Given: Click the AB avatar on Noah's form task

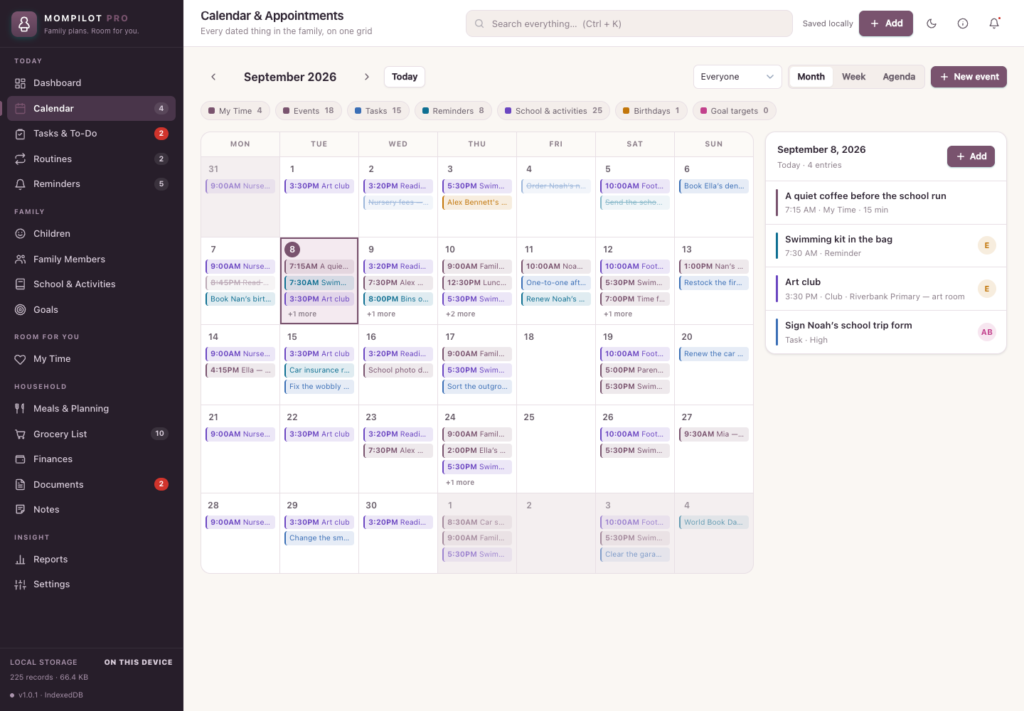Looking at the screenshot, I should pos(986,332).
